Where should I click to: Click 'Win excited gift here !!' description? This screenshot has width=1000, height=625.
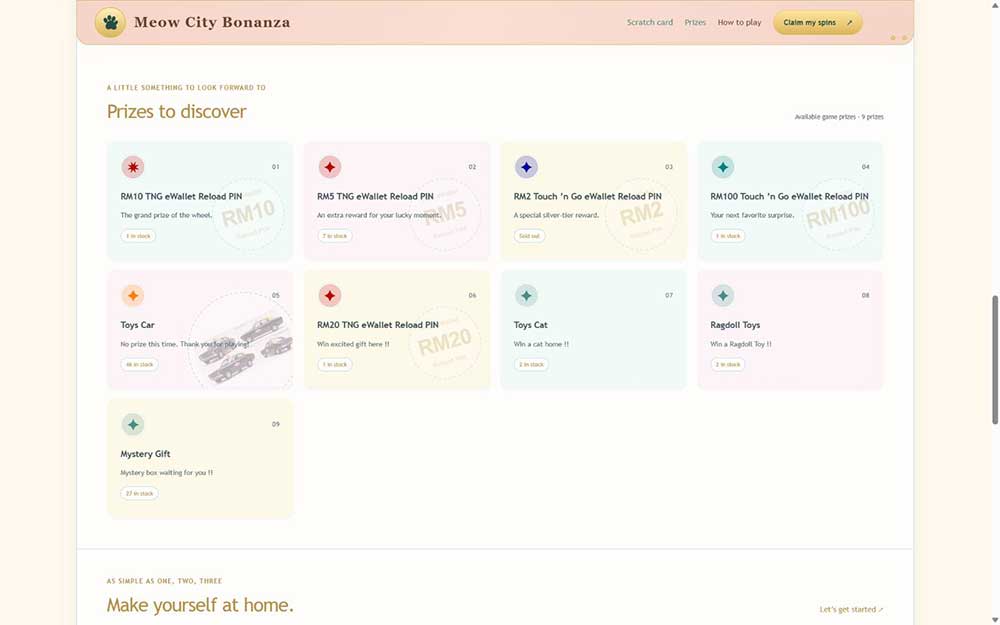[353, 344]
